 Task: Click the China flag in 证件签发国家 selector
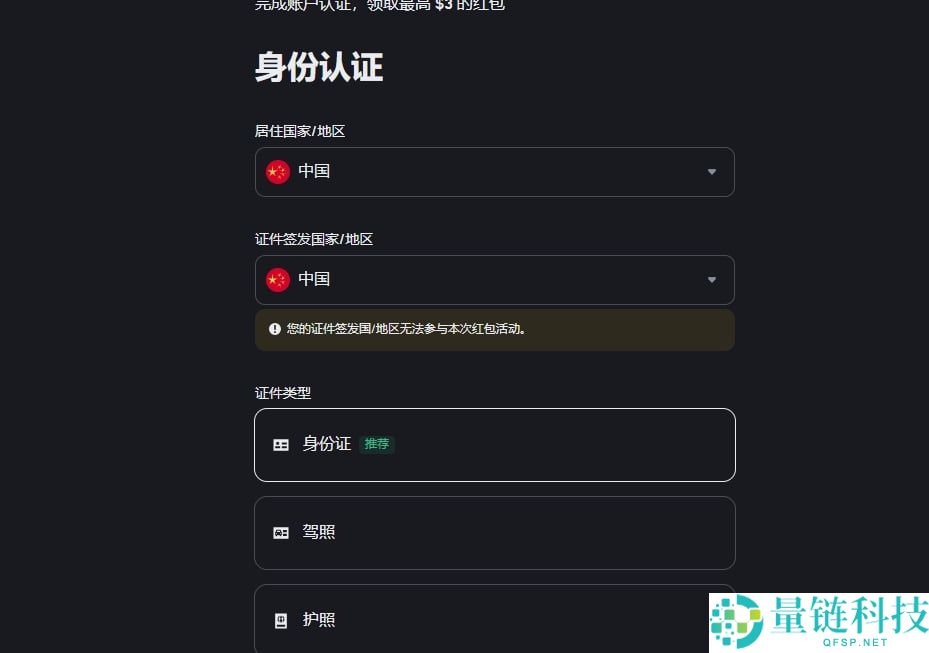pos(277,279)
